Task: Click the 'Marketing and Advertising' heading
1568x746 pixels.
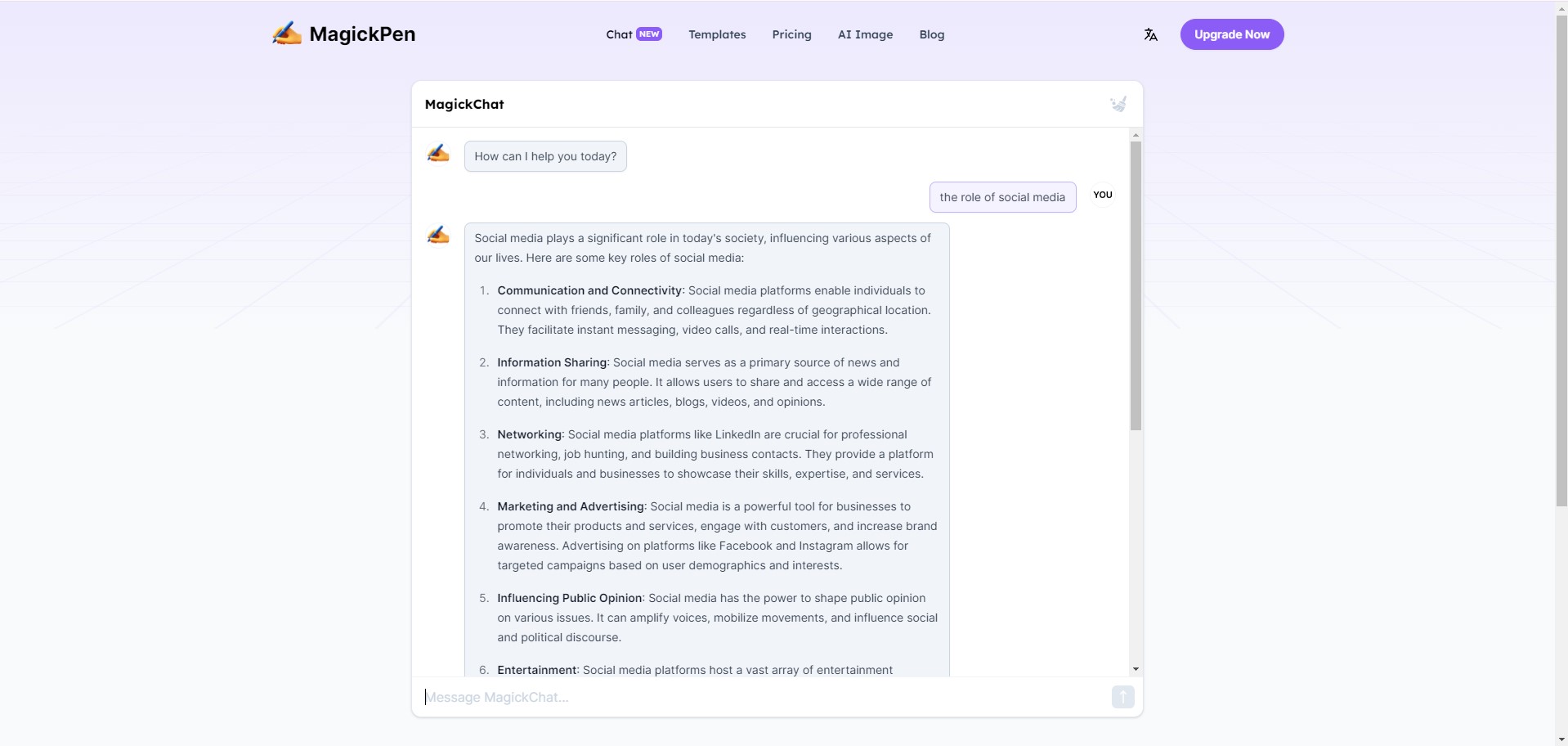Action: coord(571,506)
